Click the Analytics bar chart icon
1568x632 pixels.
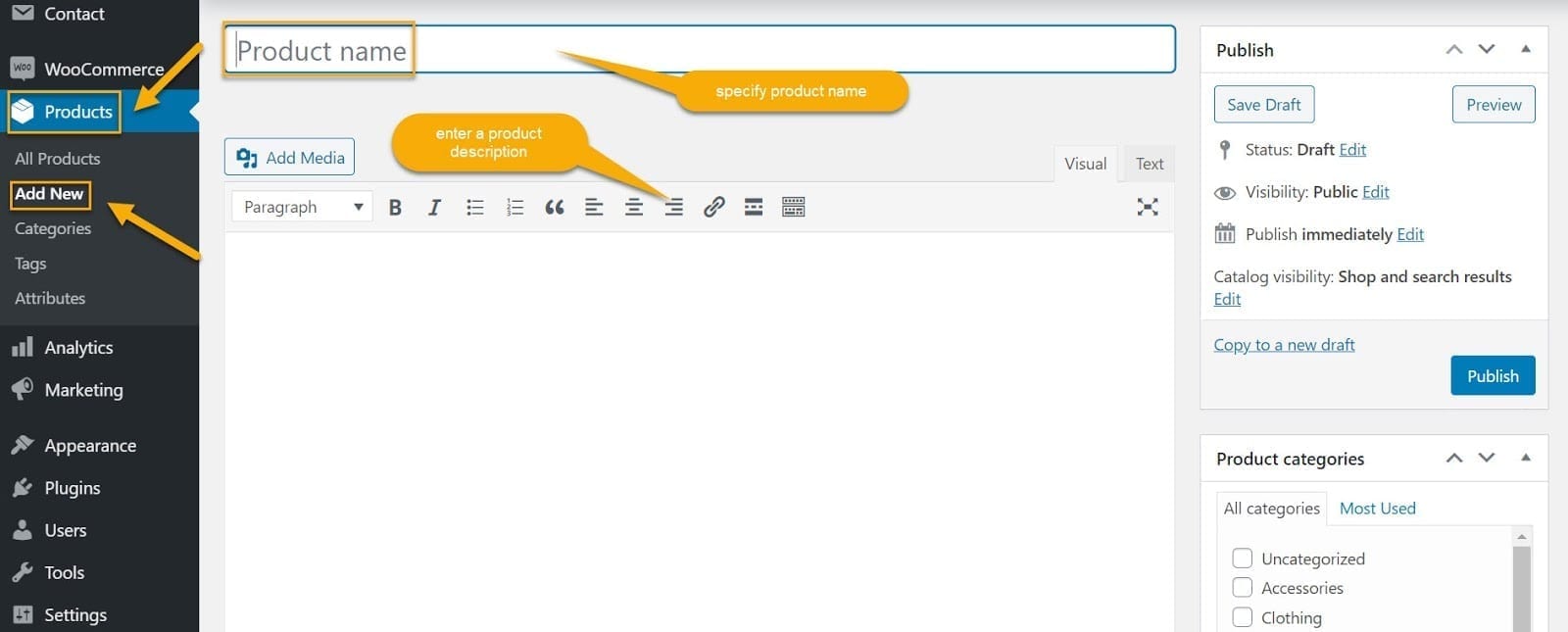point(23,347)
